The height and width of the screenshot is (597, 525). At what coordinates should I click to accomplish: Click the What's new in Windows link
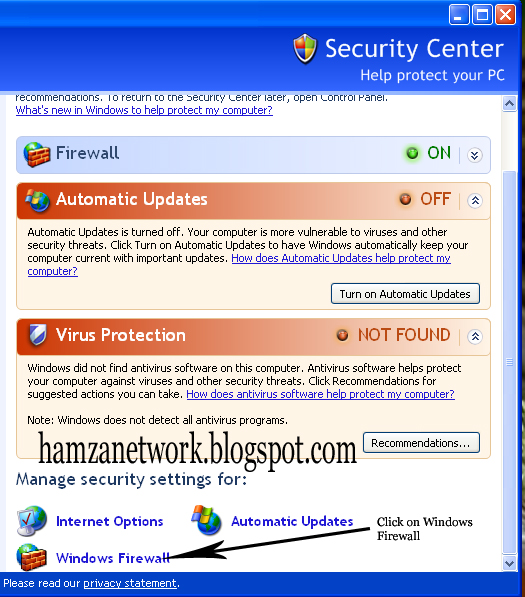click(x=144, y=110)
